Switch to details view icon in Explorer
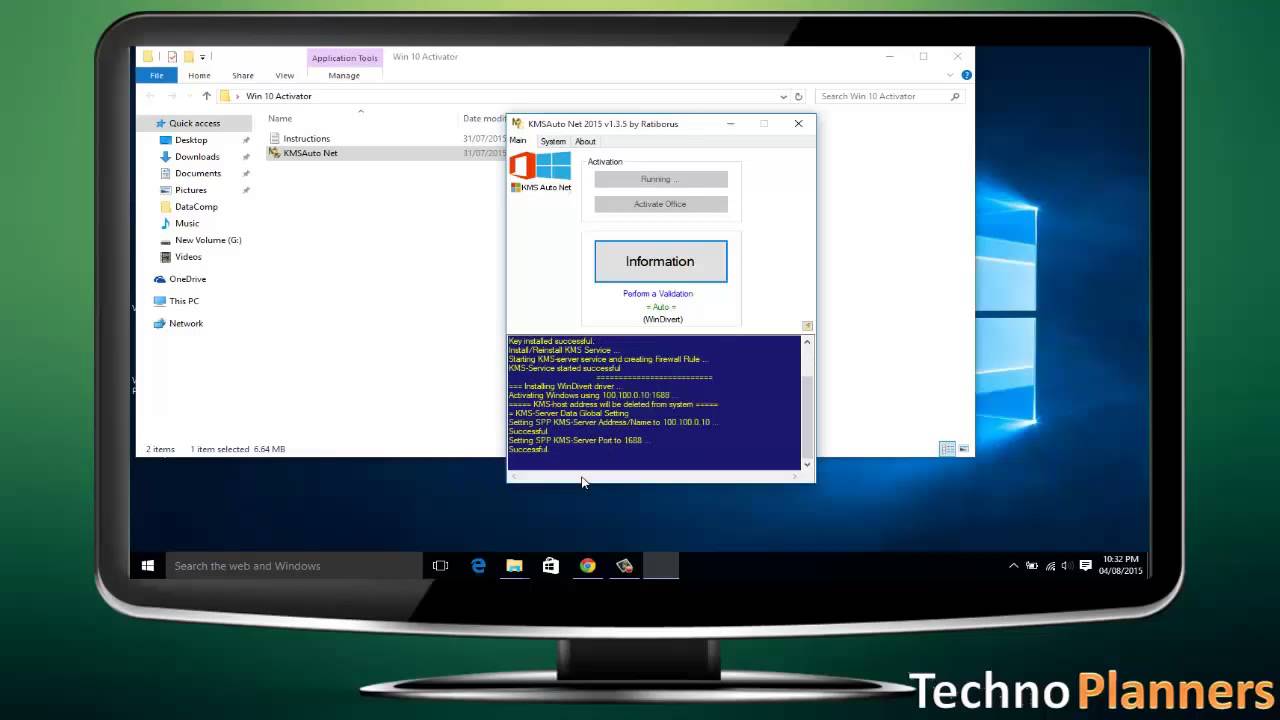 pos(947,449)
